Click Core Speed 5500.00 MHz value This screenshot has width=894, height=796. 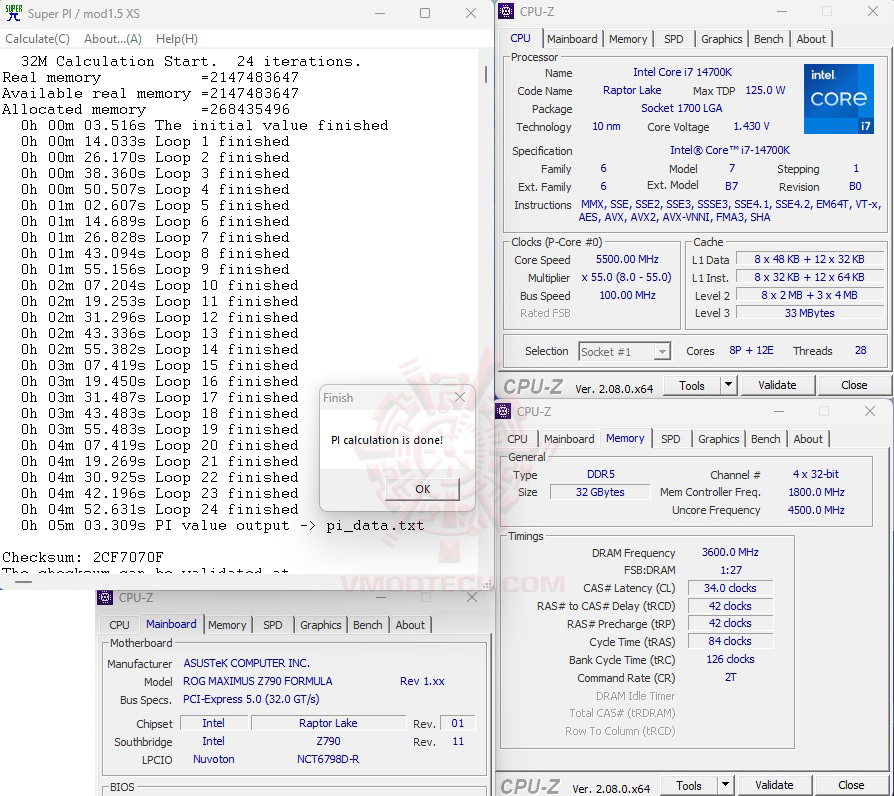pos(627,259)
